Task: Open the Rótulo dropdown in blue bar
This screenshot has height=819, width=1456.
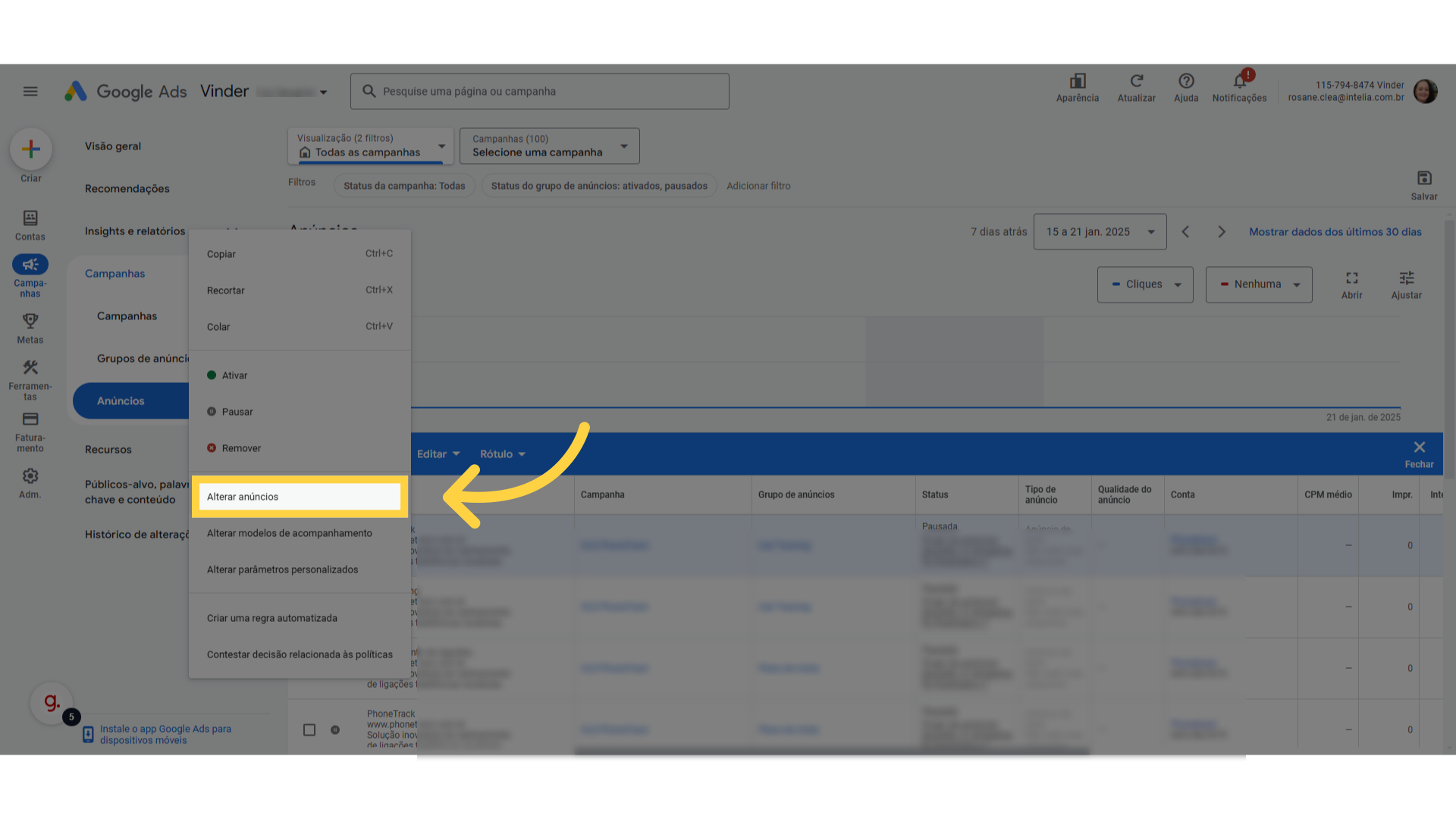Action: 503,454
